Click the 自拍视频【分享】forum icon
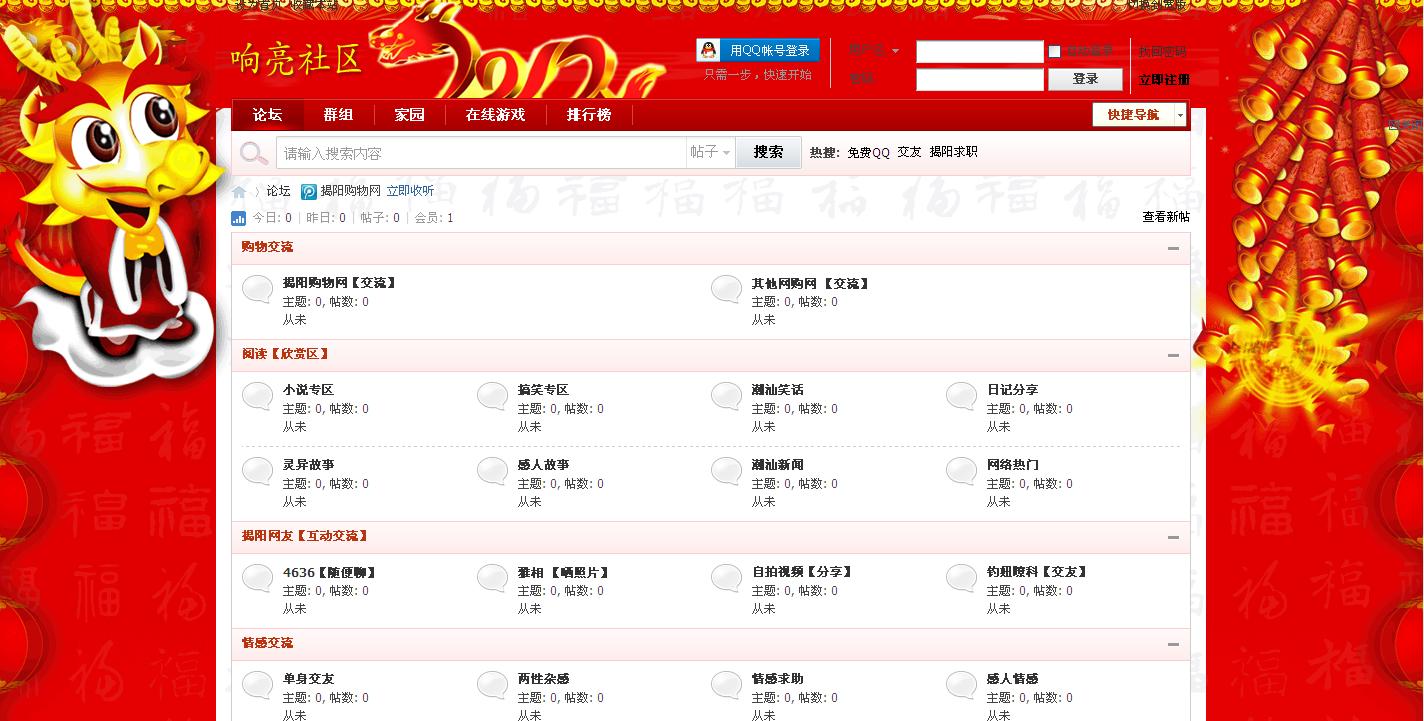The width and height of the screenshot is (1424, 721). pos(725,578)
